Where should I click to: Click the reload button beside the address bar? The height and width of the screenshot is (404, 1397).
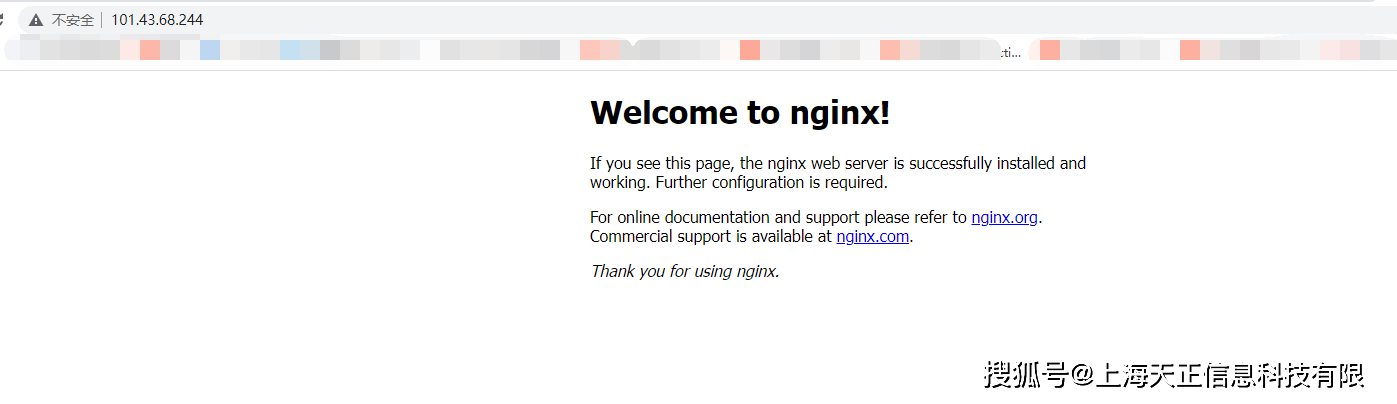pyautogui.click(x=2, y=20)
